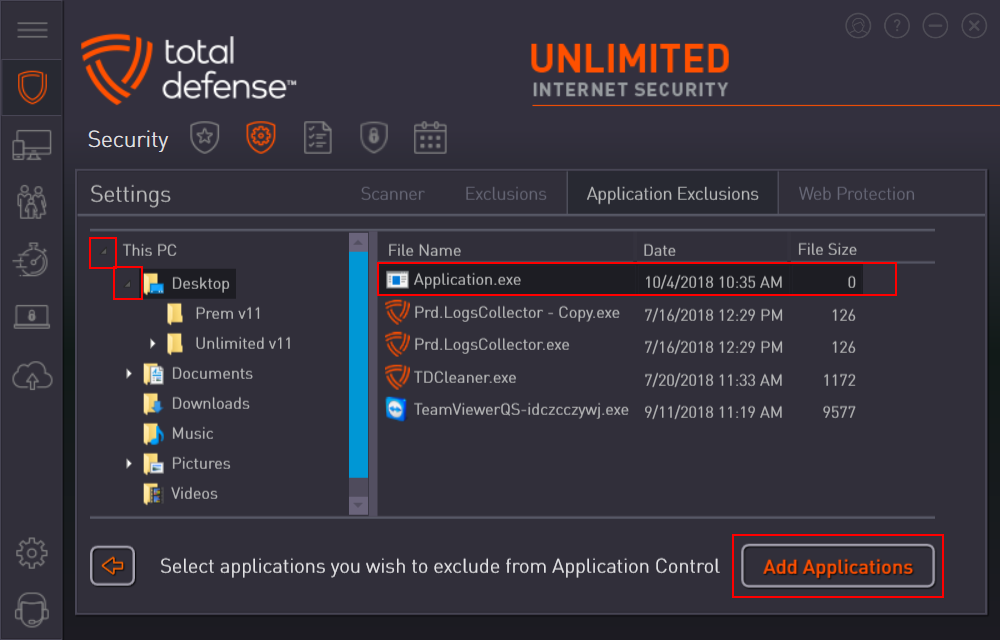Click the folder tree scroll up arrow

coord(358,242)
